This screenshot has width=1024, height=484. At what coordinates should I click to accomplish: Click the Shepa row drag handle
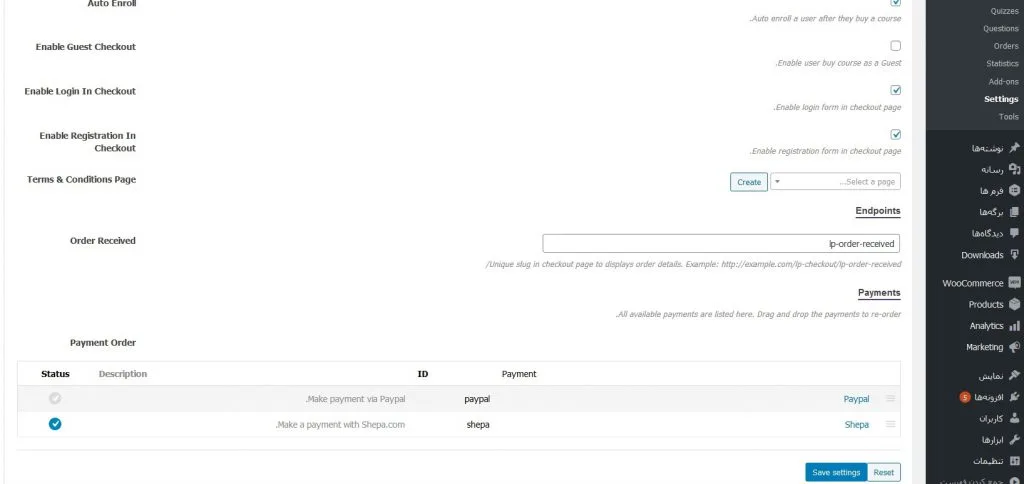pos(890,424)
